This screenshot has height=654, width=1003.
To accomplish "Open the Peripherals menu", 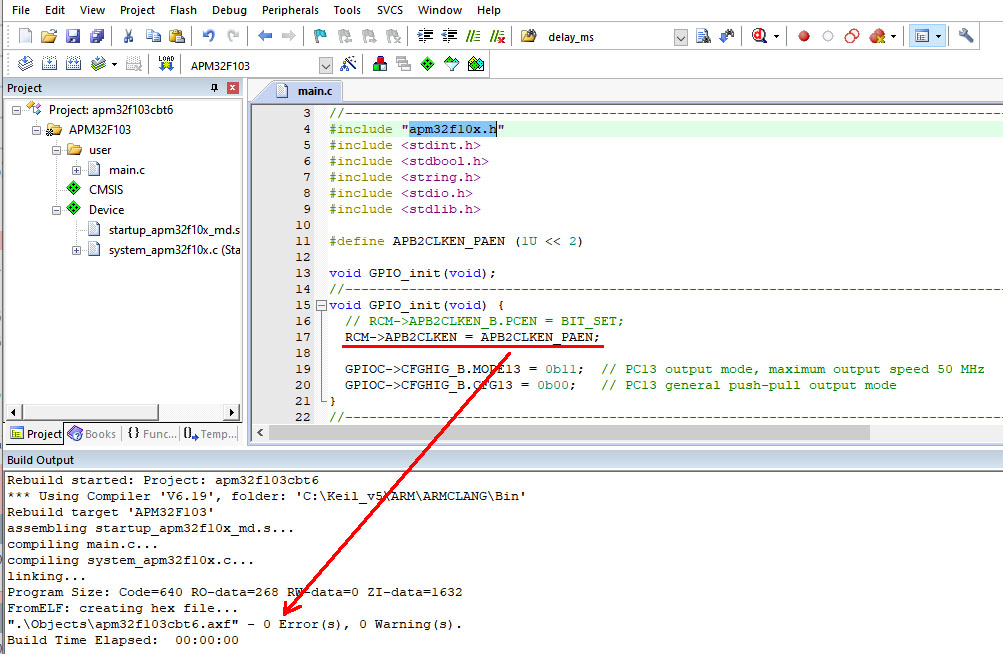I will tap(290, 10).
